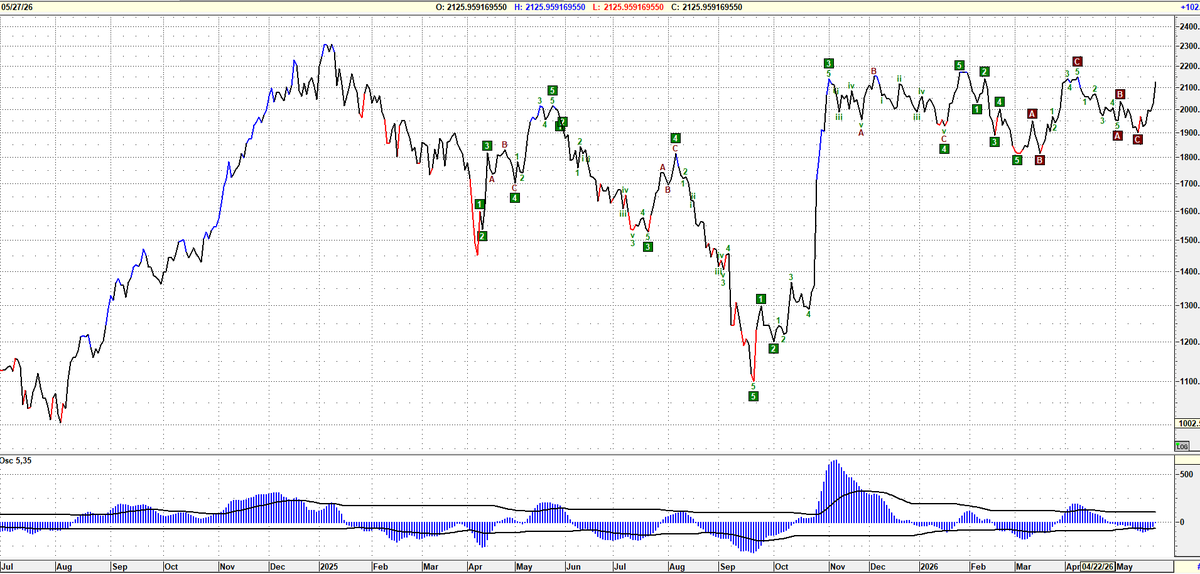Click the 1600 price axis label
Viewport: 1200px width, 574px height.
tap(1188, 211)
